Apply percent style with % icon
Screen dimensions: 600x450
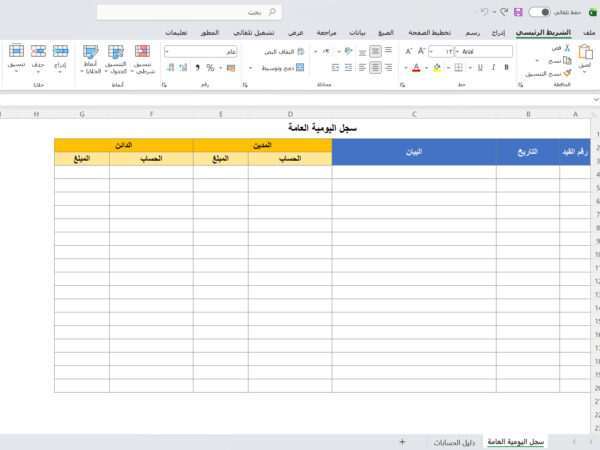pyautogui.click(x=210, y=68)
